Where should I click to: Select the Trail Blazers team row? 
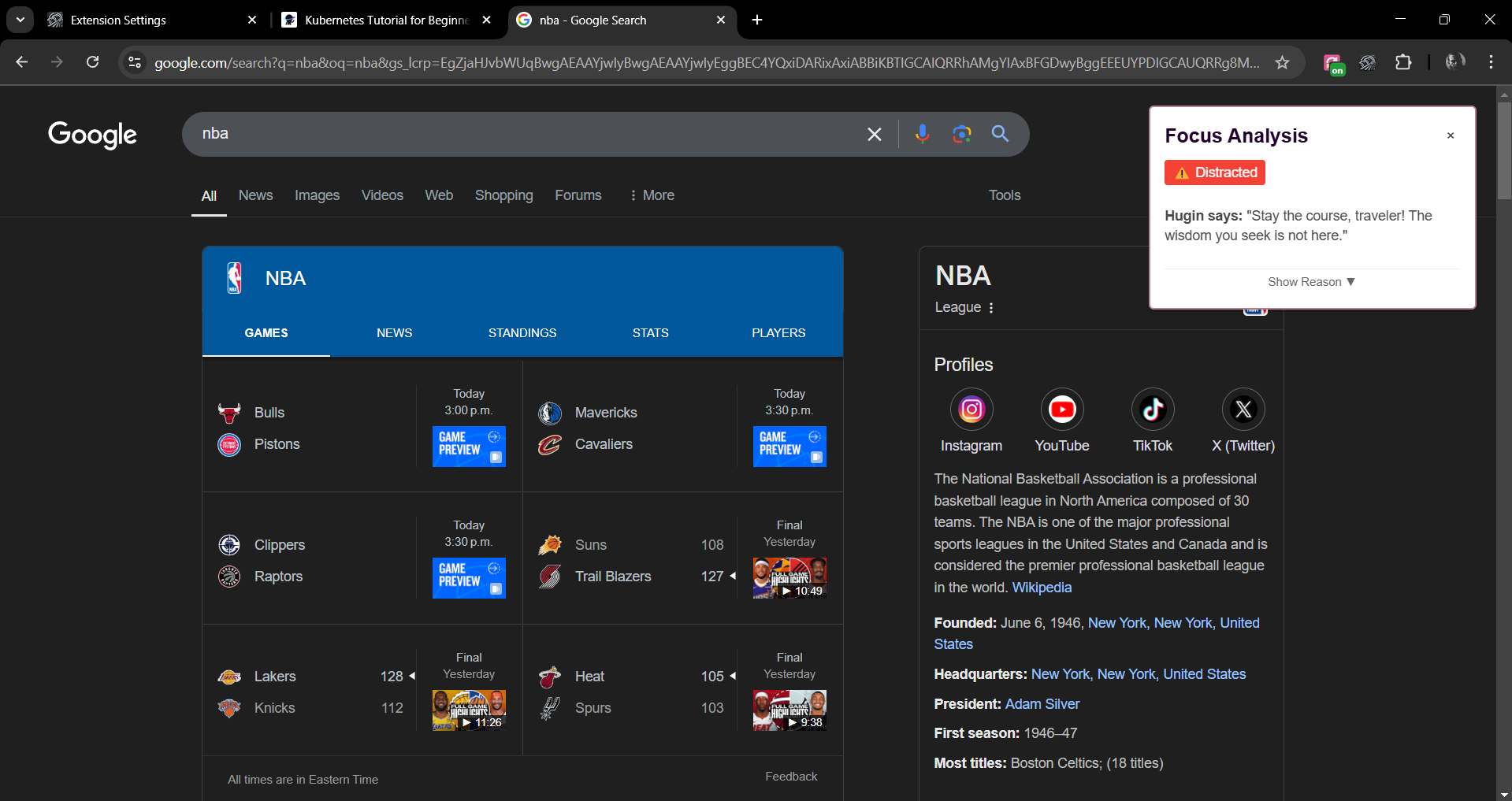(637, 577)
